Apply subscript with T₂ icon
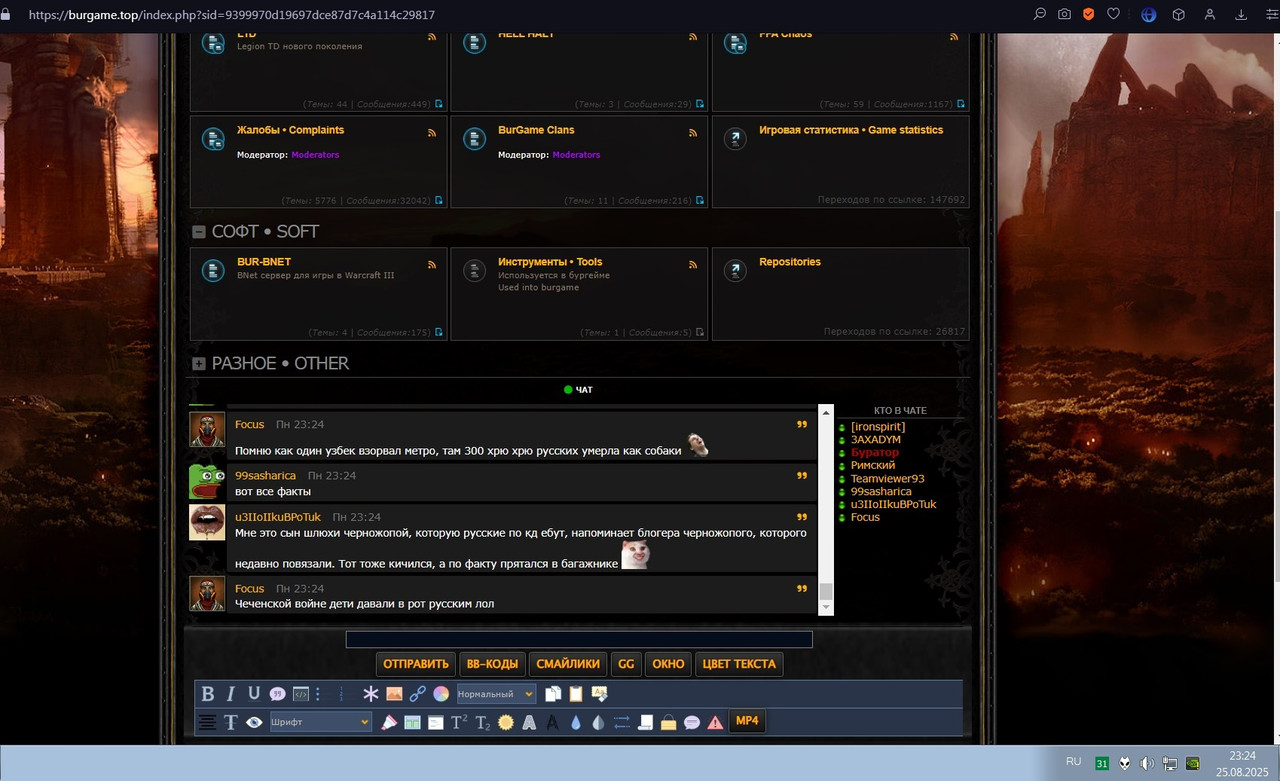 coord(482,722)
